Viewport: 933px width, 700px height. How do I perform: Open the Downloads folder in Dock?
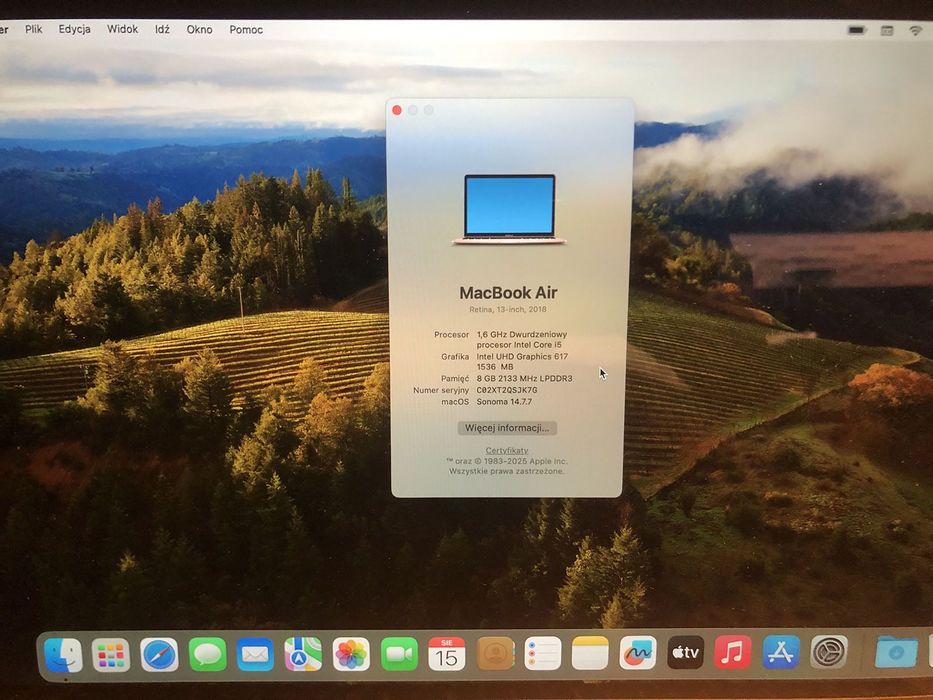tap(896, 652)
